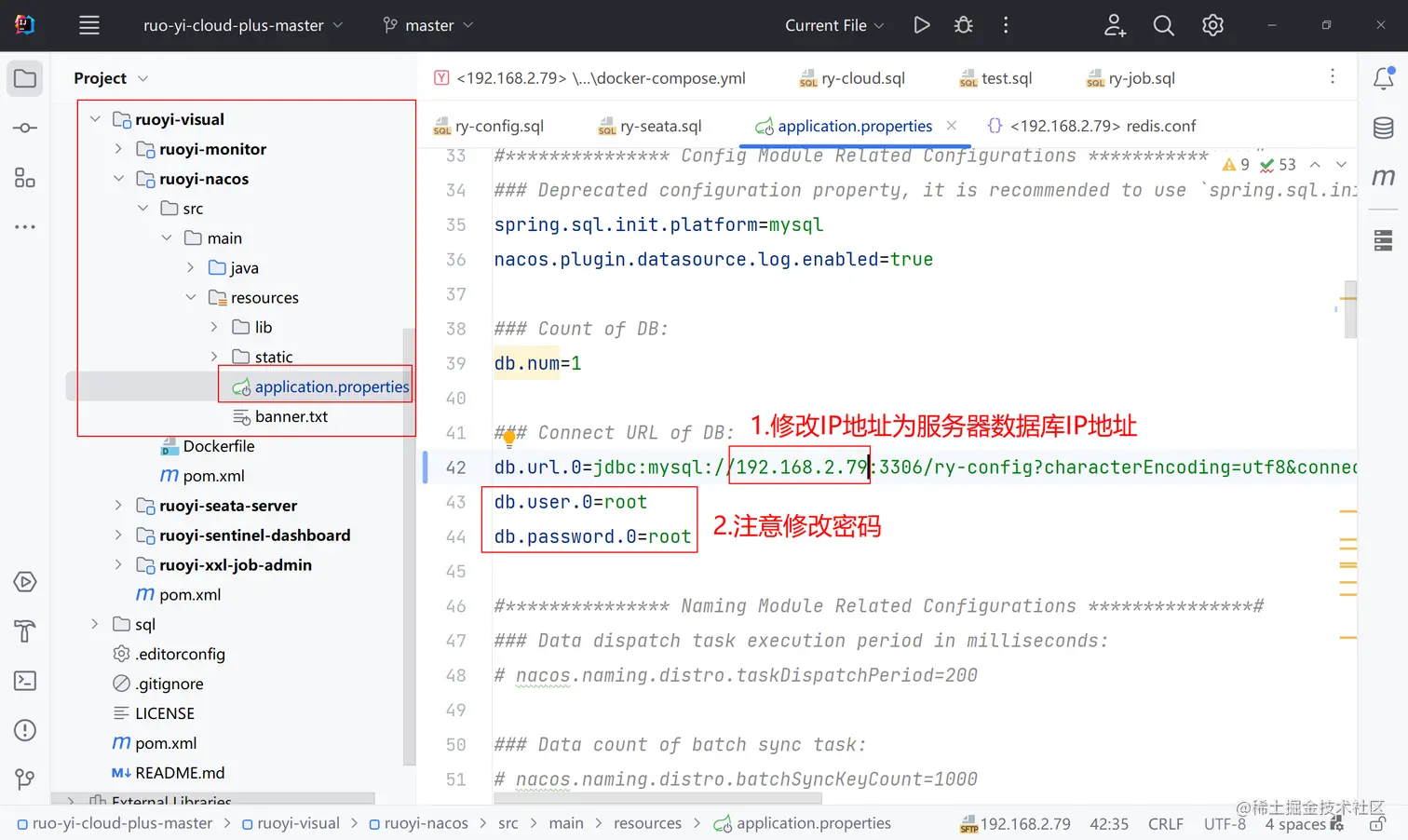Click the editor horizontal scrollbar
Image resolution: width=1408 pixels, height=840 pixels.
pyautogui.click(x=657, y=798)
